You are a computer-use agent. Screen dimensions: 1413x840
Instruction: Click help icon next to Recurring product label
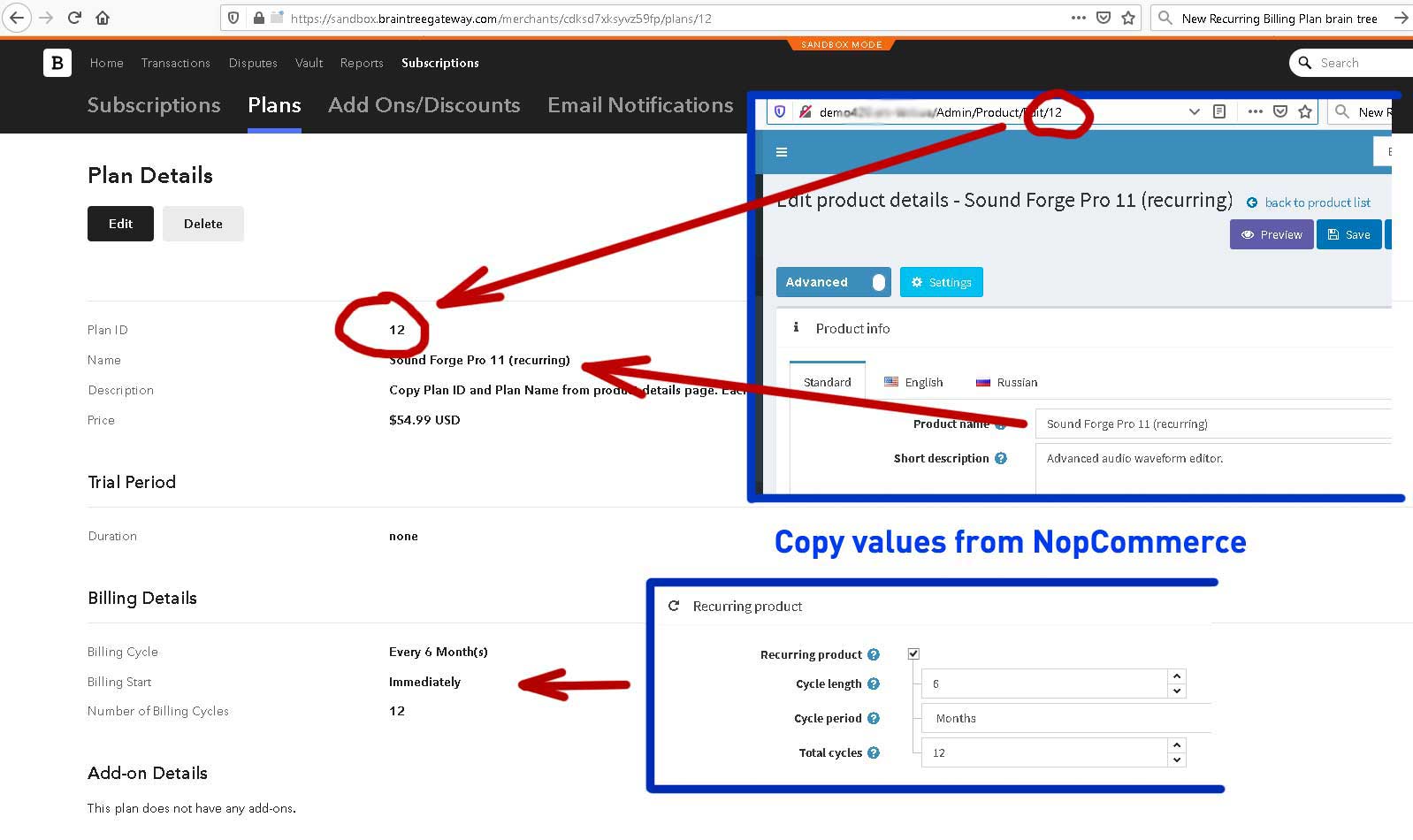point(874,654)
